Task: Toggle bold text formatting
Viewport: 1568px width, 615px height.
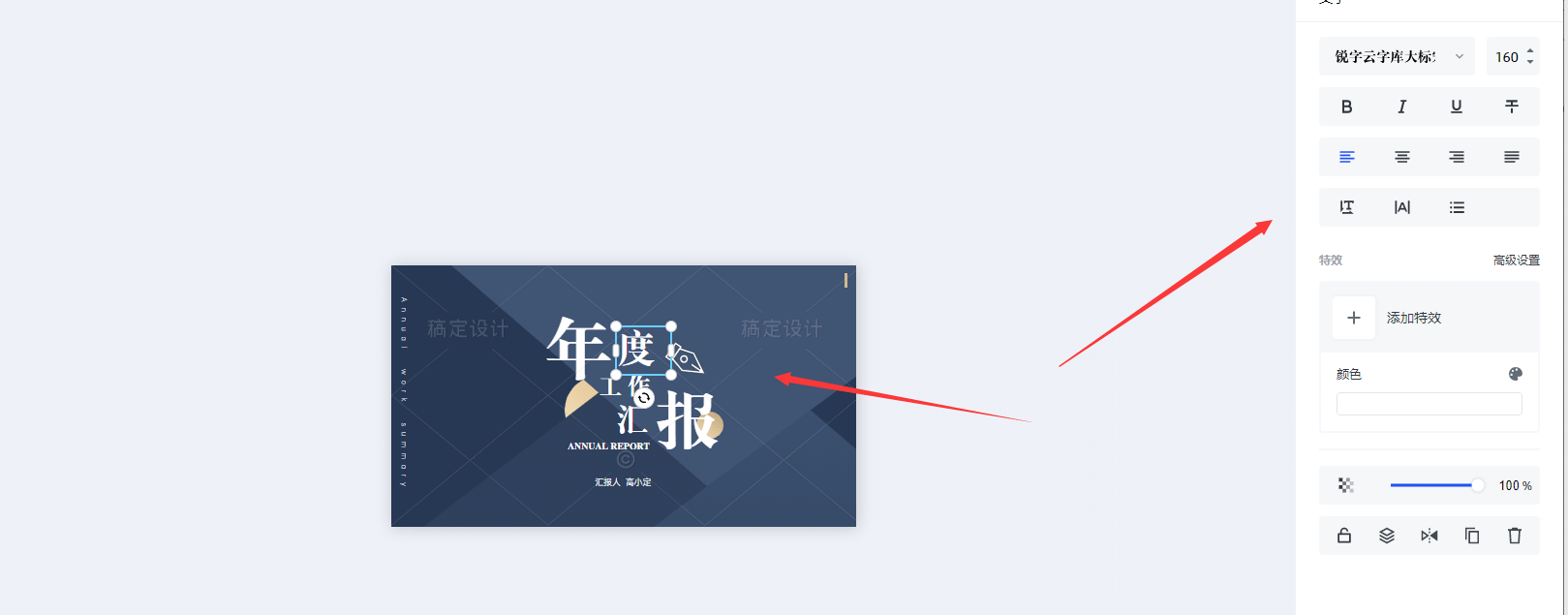Action: [x=1346, y=107]
